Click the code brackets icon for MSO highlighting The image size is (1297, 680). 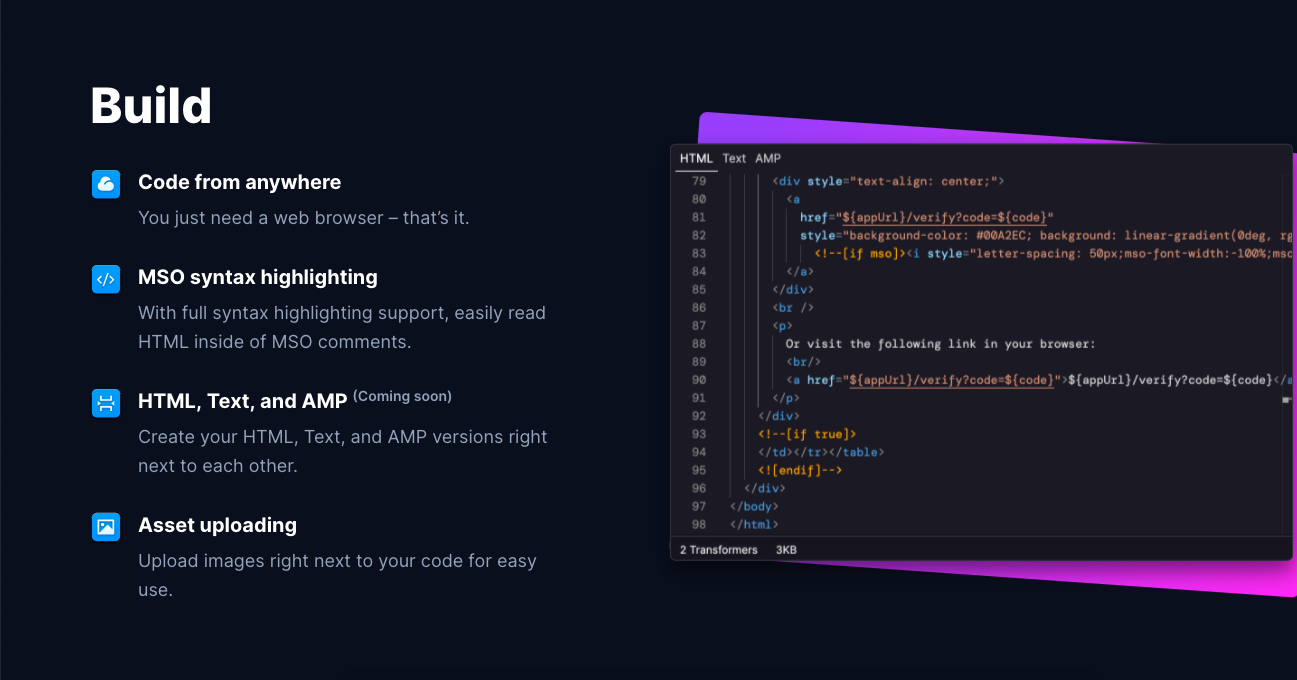tap(106, 279)
